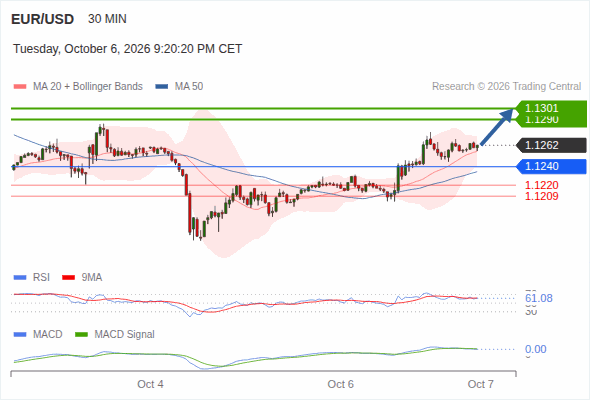This screenshot has width=590, height=400.
Task: Click the MACD Signal legend label
Action: tap(125, 335)
